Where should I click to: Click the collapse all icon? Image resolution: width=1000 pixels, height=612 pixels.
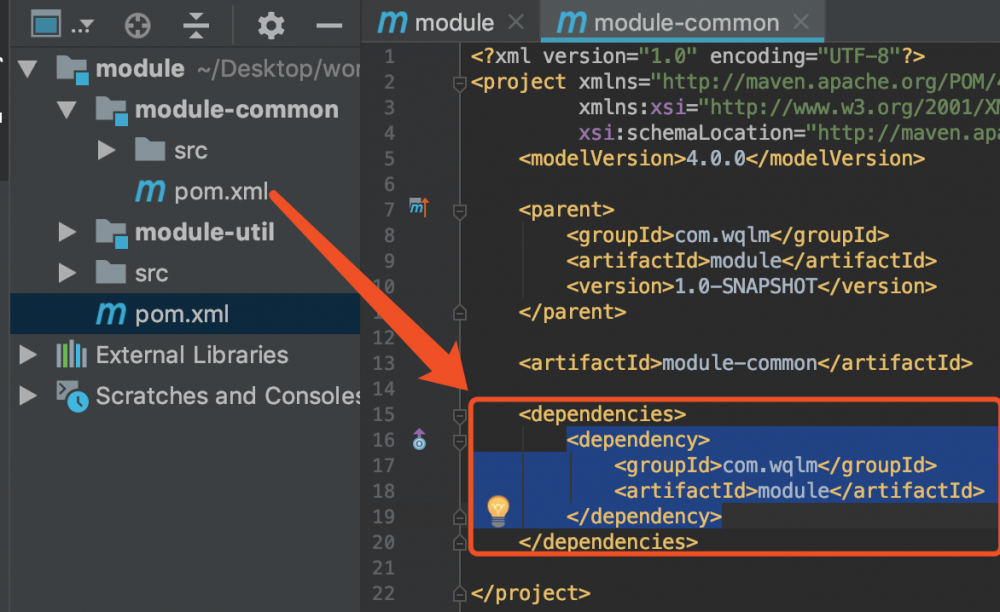point(198,25)
